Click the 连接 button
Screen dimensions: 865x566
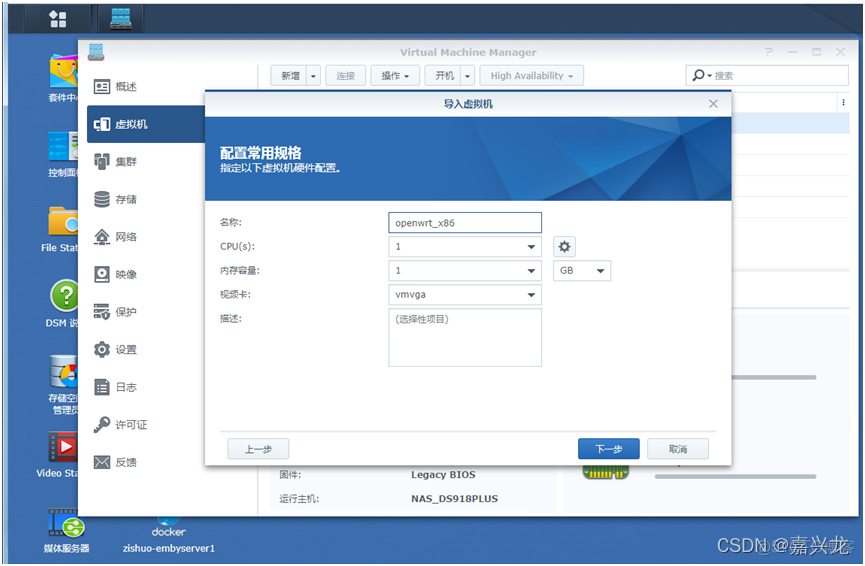[345, 76]
